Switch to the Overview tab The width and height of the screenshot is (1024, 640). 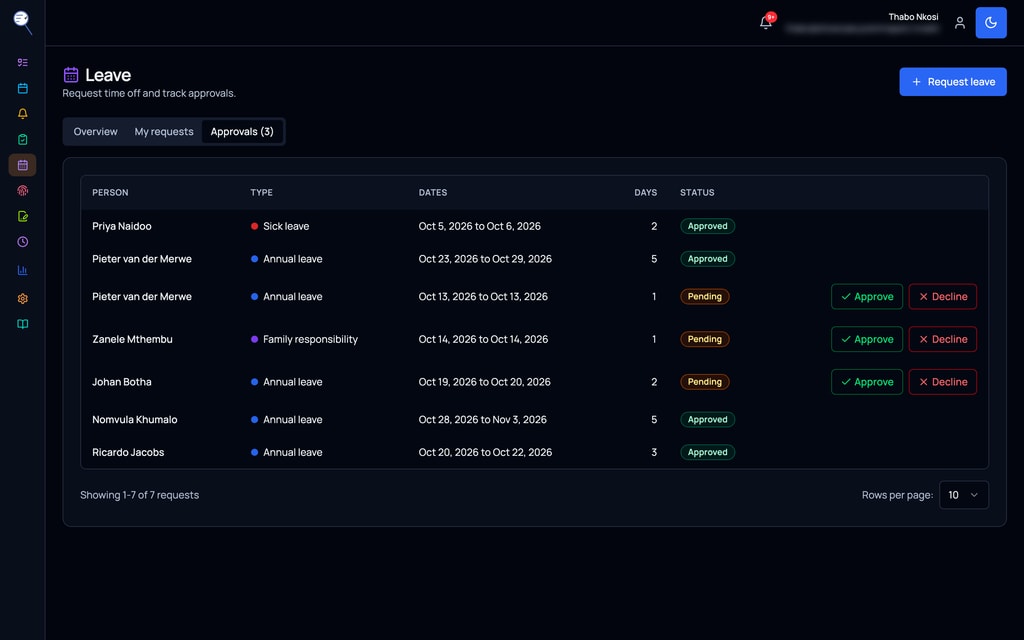[95, 131]
